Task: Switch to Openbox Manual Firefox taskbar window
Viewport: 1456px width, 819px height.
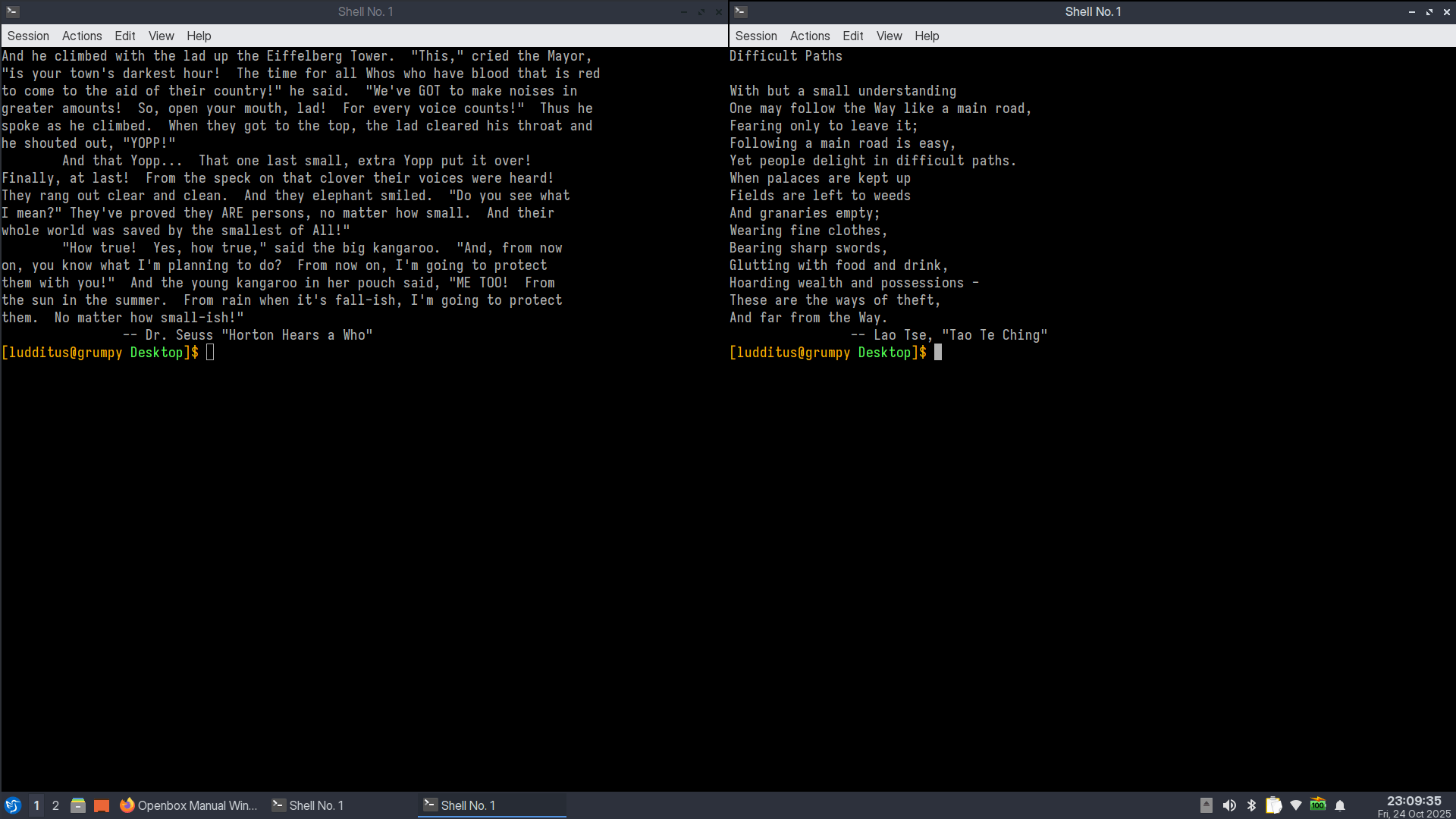Action: pyautogui.click(x=188, y=805)
